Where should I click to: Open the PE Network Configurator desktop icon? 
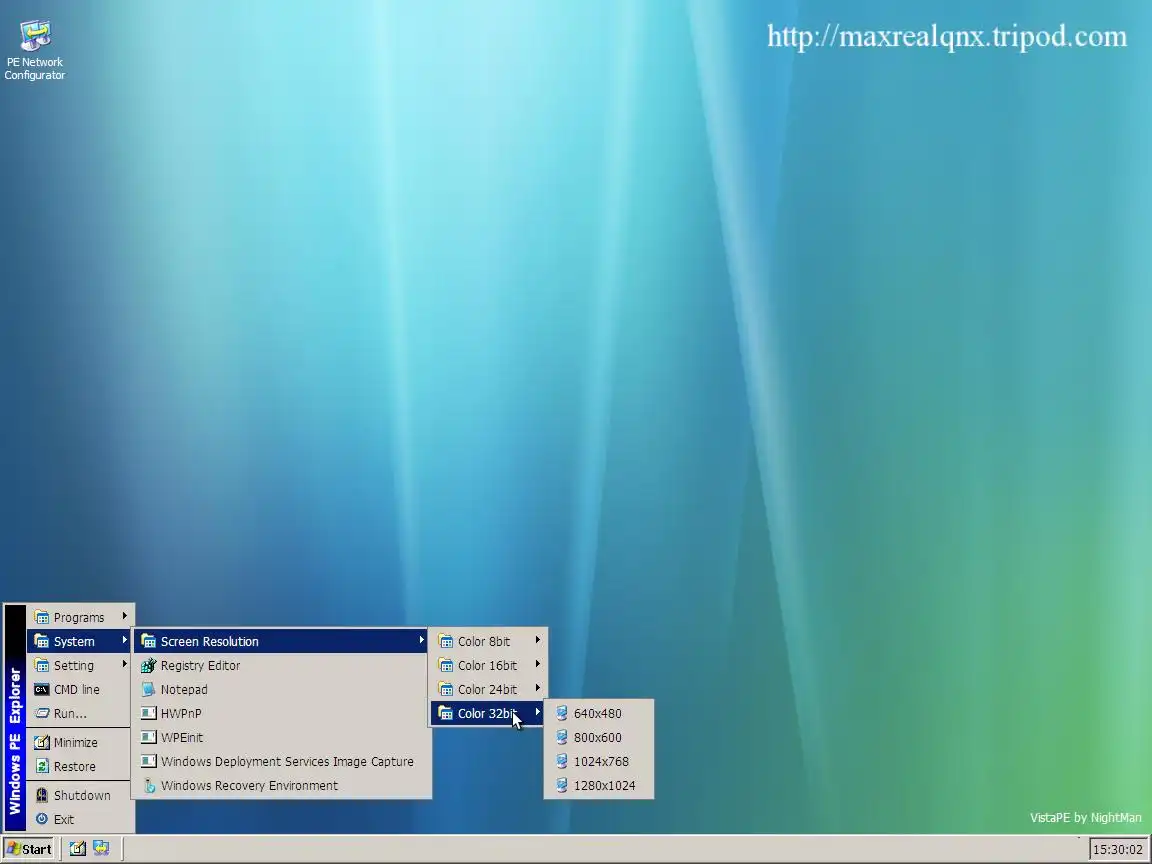pos(35,49)
